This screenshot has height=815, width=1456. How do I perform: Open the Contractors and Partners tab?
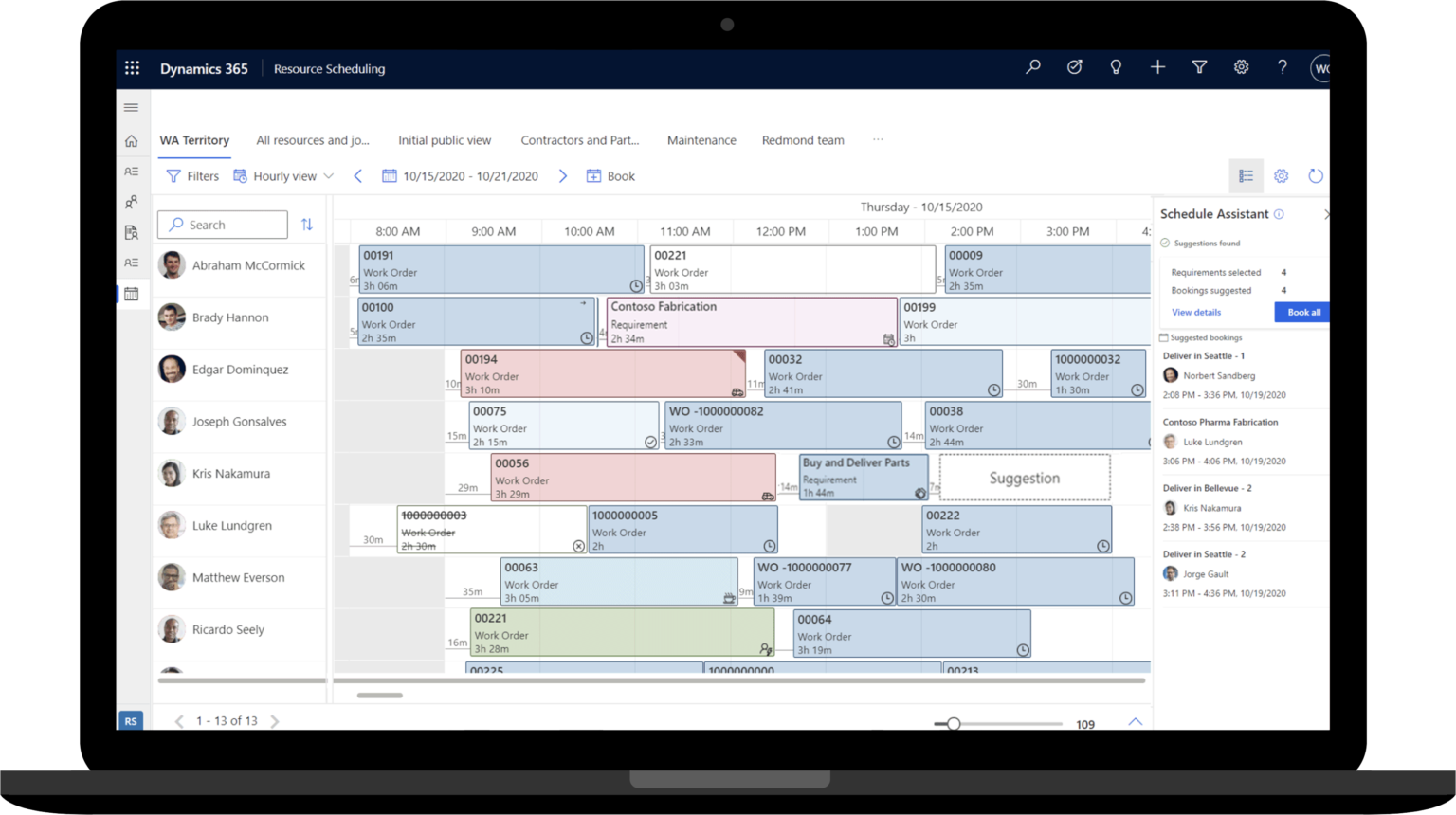pyautogui.click(x=579, y=139)
